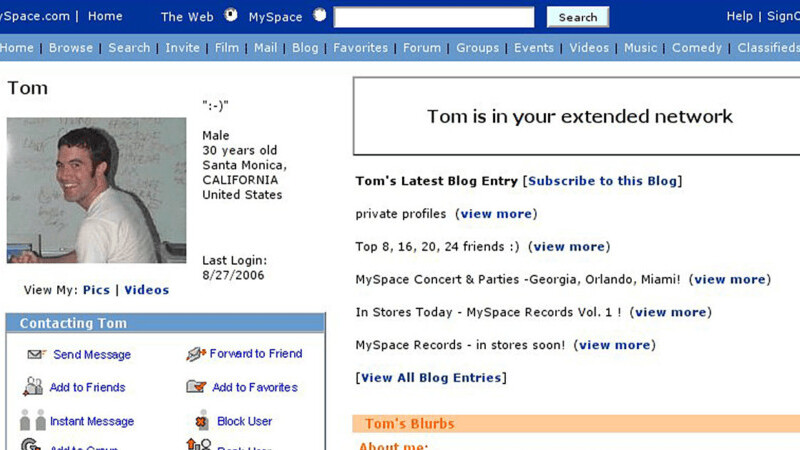Click the Send Message link

tap(92, 355)
